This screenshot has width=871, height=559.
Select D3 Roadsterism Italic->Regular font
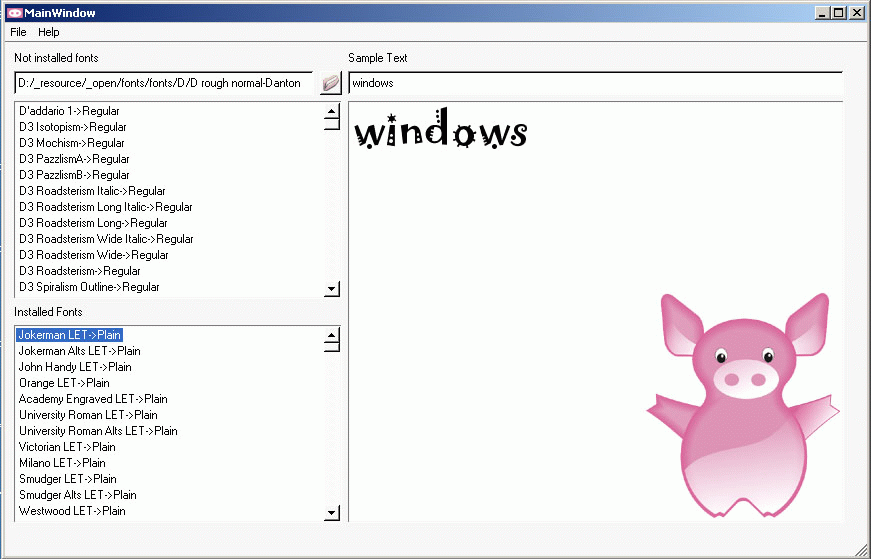click(92, 191)
